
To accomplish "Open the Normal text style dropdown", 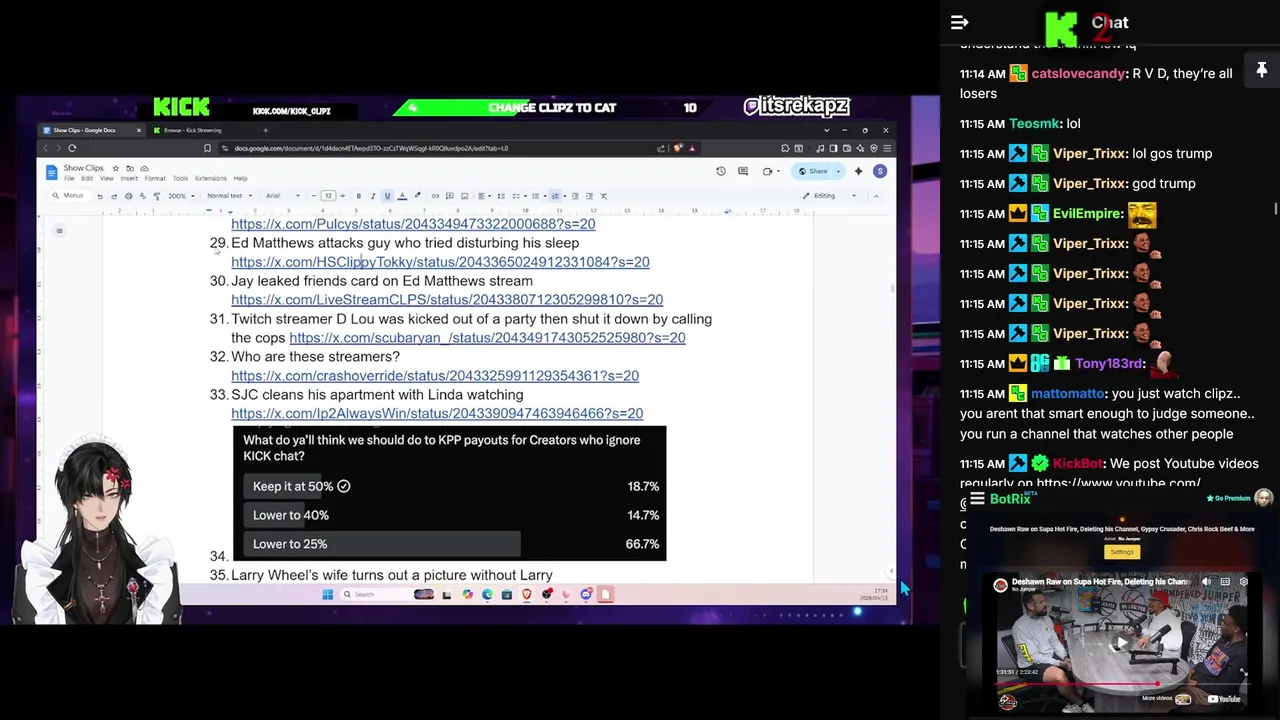I will click(x=230, y=196).
